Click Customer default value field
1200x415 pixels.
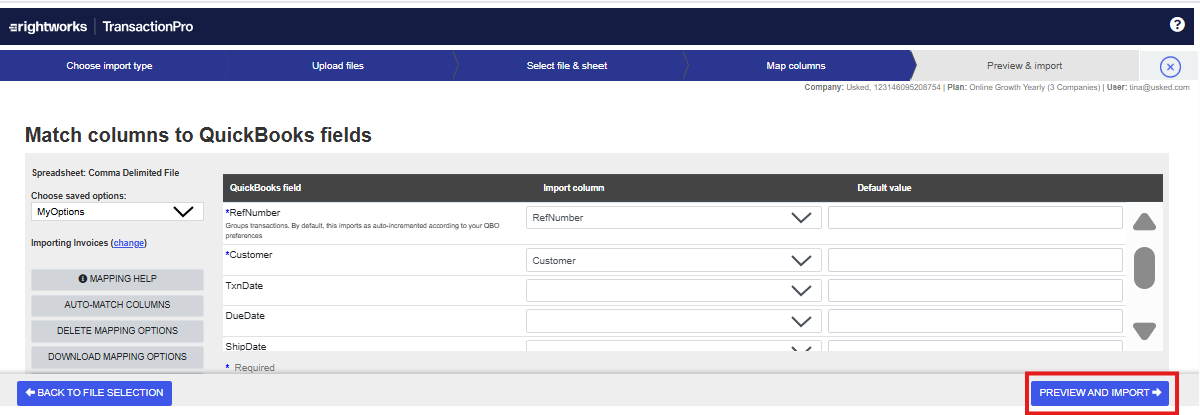click(975, 260)
